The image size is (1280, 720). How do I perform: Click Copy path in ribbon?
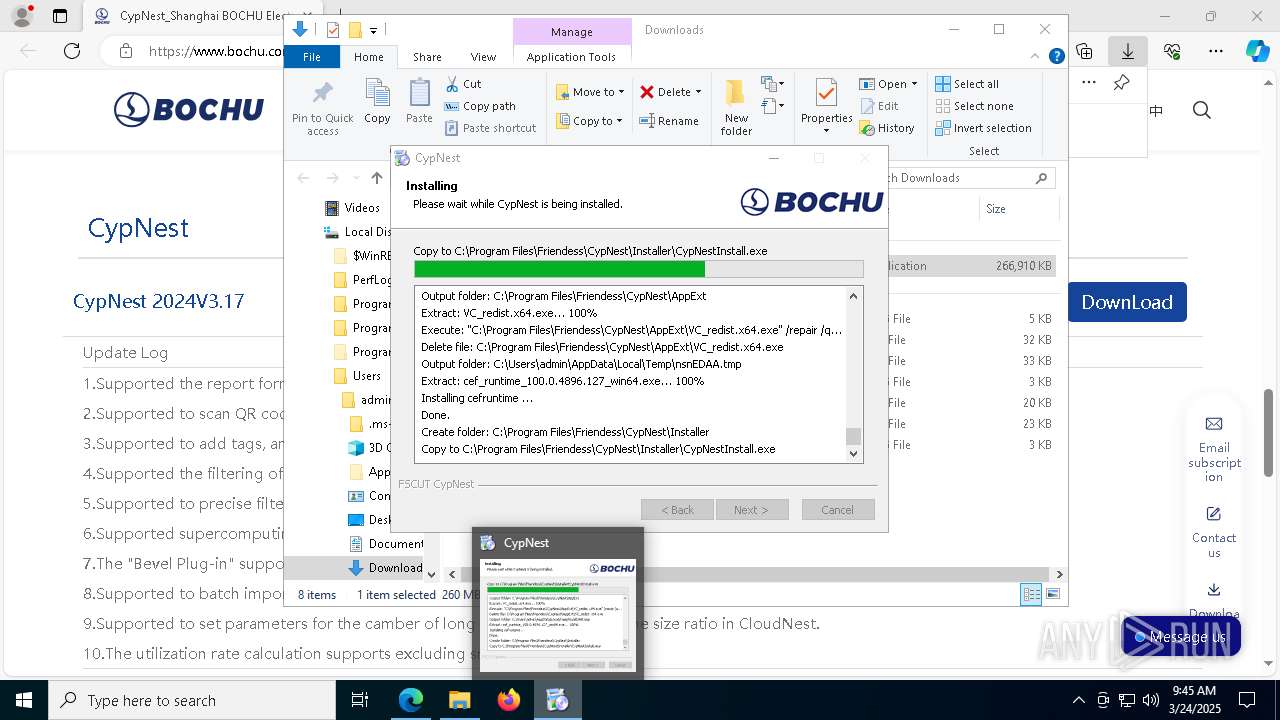point(480,106)
